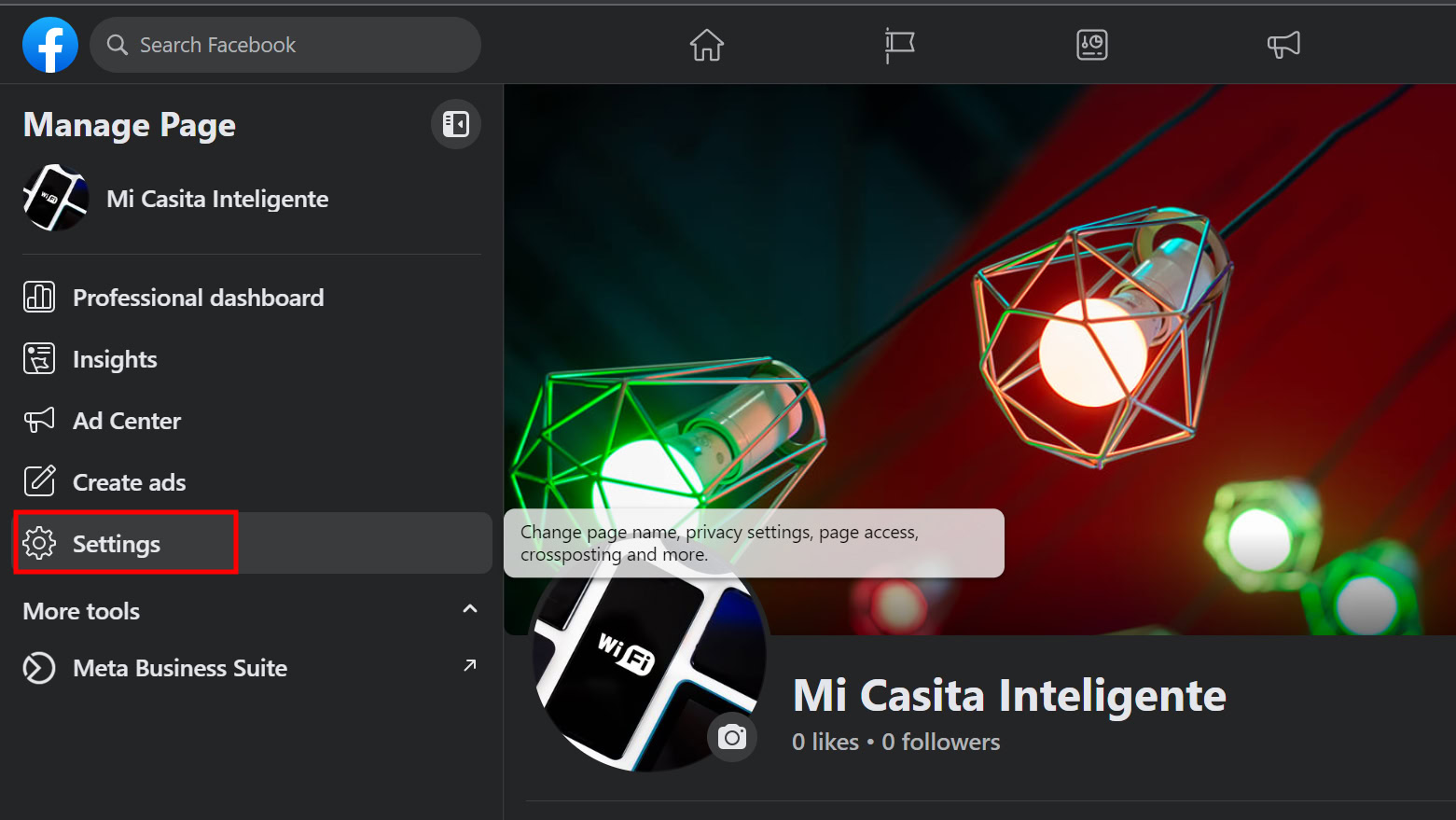This screenshot has width=1456, height=820.
Task: Click the Professional dashboard chart icon
Action: pos(39,298)
